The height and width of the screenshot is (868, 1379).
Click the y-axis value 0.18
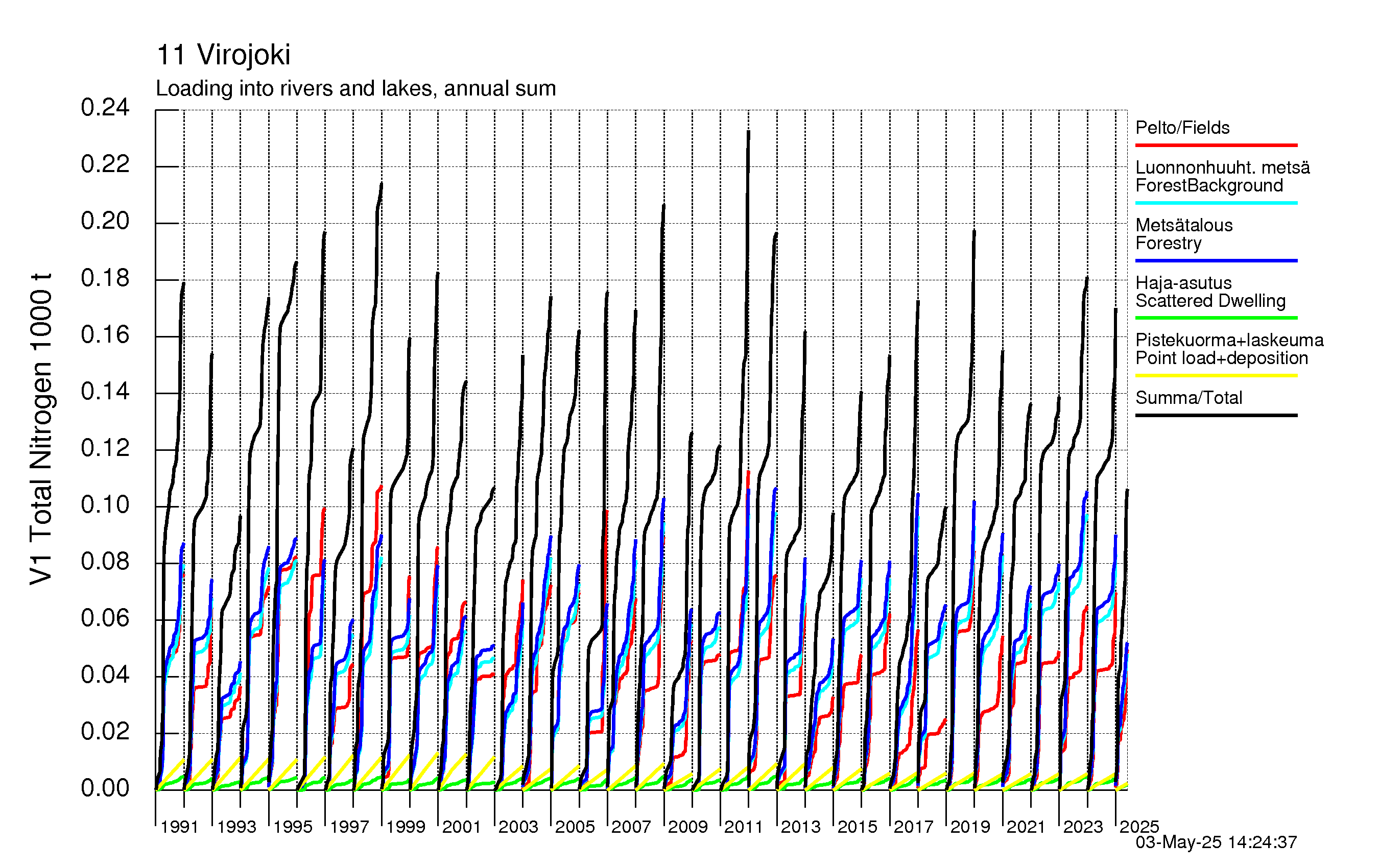tap(105, 278)
